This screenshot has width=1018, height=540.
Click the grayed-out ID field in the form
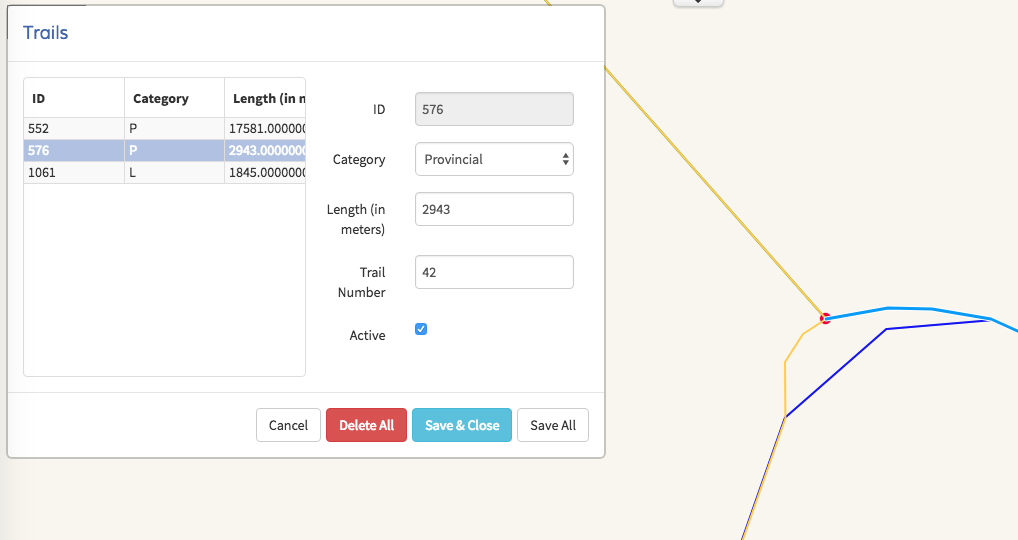tap(494, 109)
